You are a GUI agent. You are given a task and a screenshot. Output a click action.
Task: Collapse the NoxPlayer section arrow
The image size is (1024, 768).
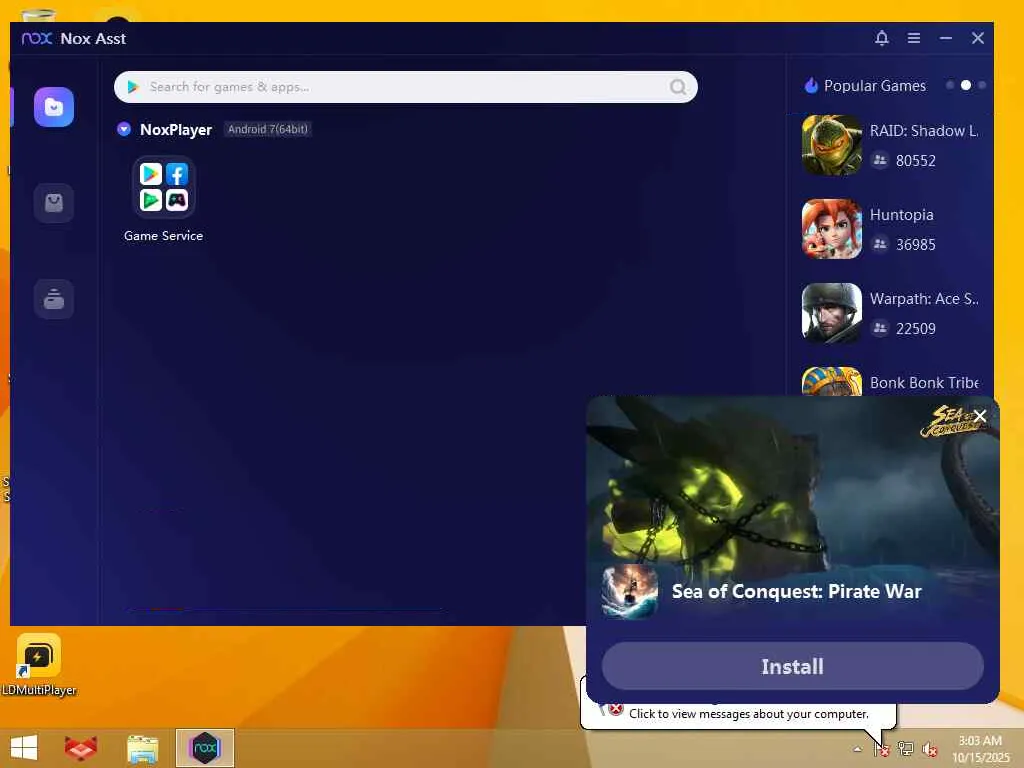click(x=123, y=129)
